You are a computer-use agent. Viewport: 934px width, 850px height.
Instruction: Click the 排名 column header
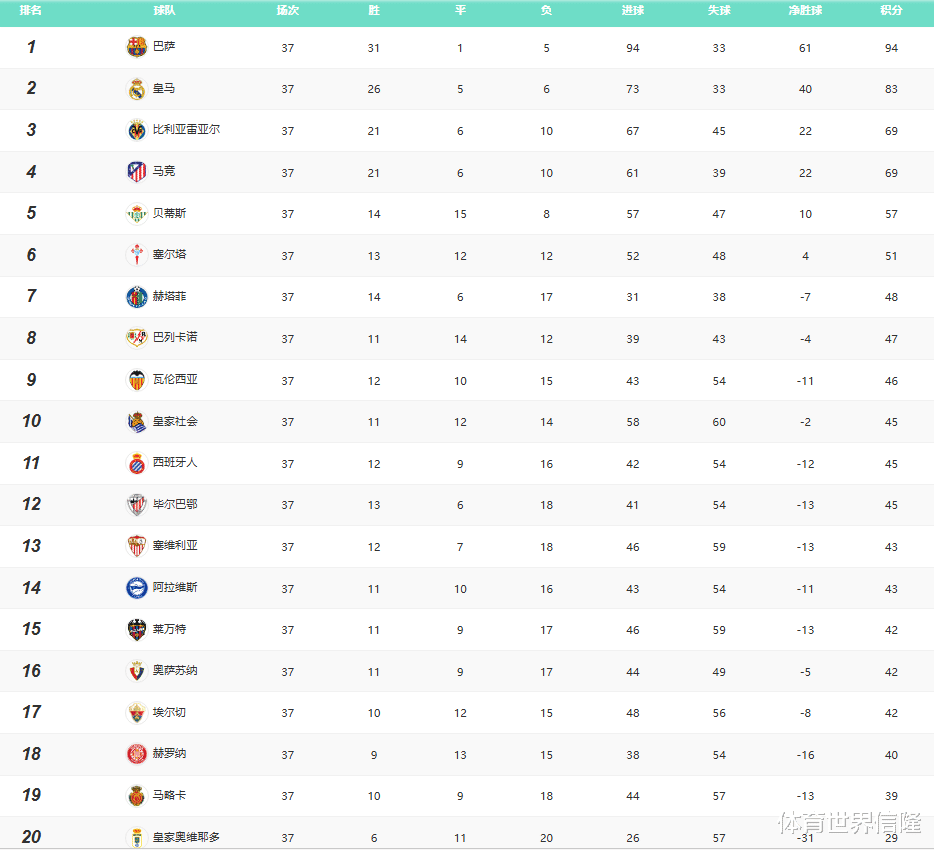(x=30, y=10)
